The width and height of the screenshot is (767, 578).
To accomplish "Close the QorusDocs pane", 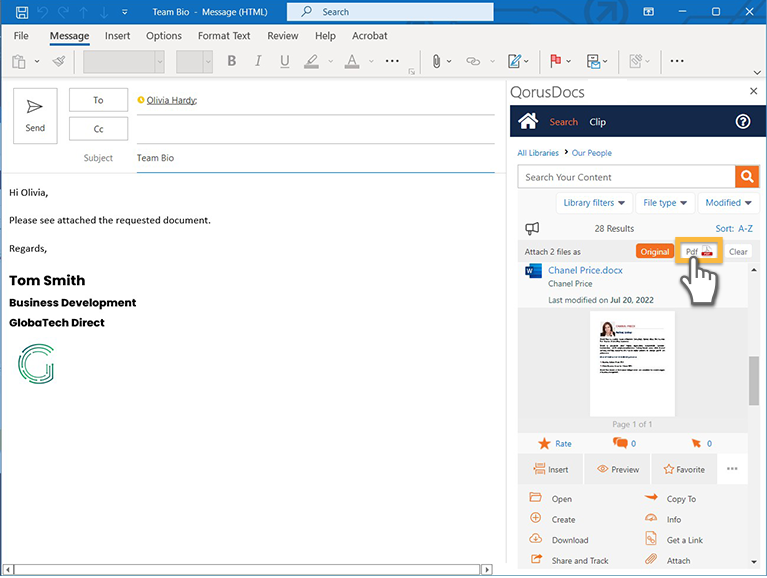I will click(x=753, y=91).
